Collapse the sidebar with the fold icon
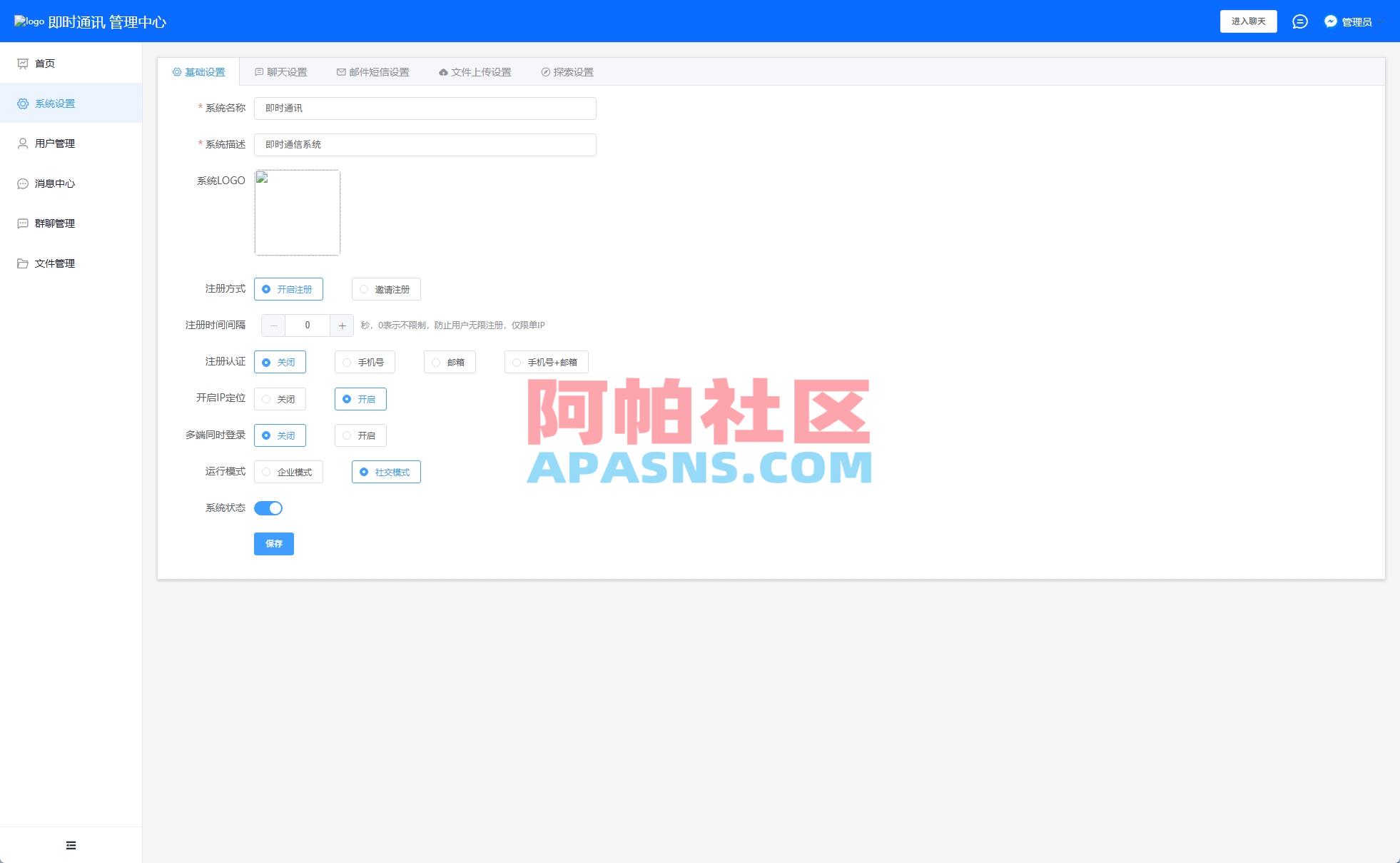Viewport: 1400px width, 863px height. (71, 845)
